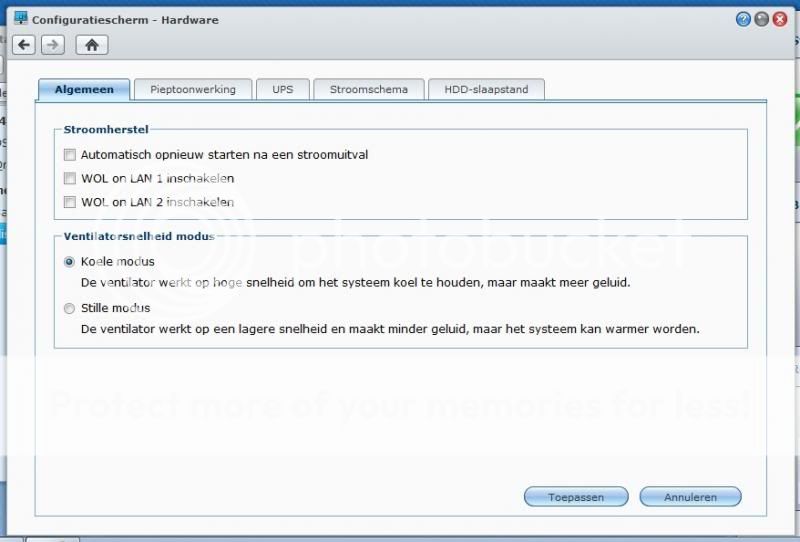Enable Automatisch opnieuw starten na een stroomuitval
The height and width of the screenshot is (542, 800).
point(70,155)
